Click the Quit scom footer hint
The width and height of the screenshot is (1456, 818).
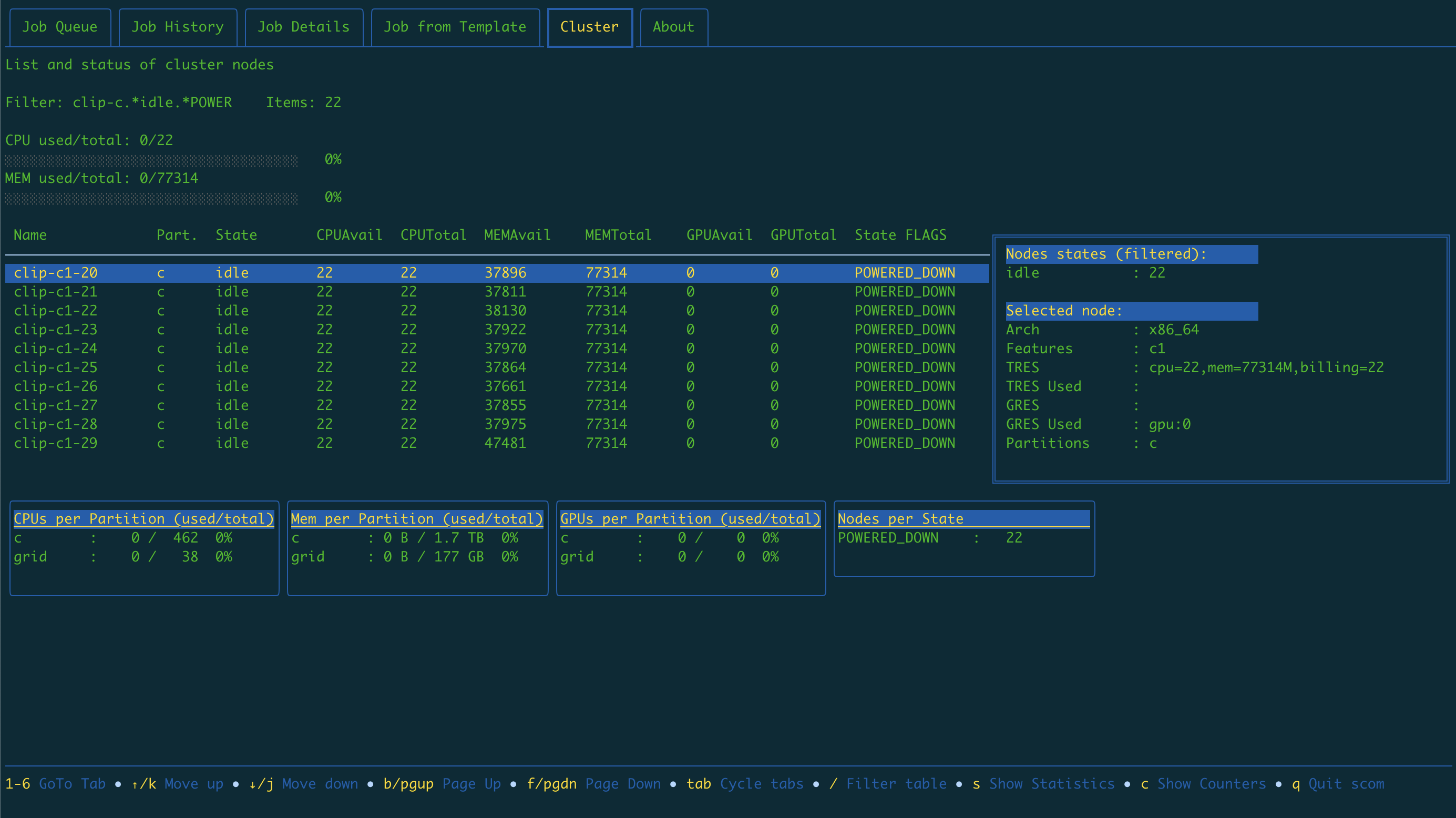click(1345, 783)
